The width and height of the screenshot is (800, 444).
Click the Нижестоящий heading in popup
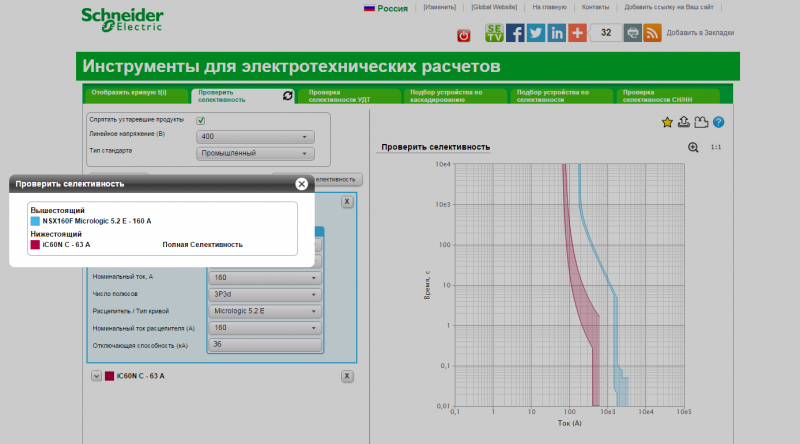pos(56,234)
